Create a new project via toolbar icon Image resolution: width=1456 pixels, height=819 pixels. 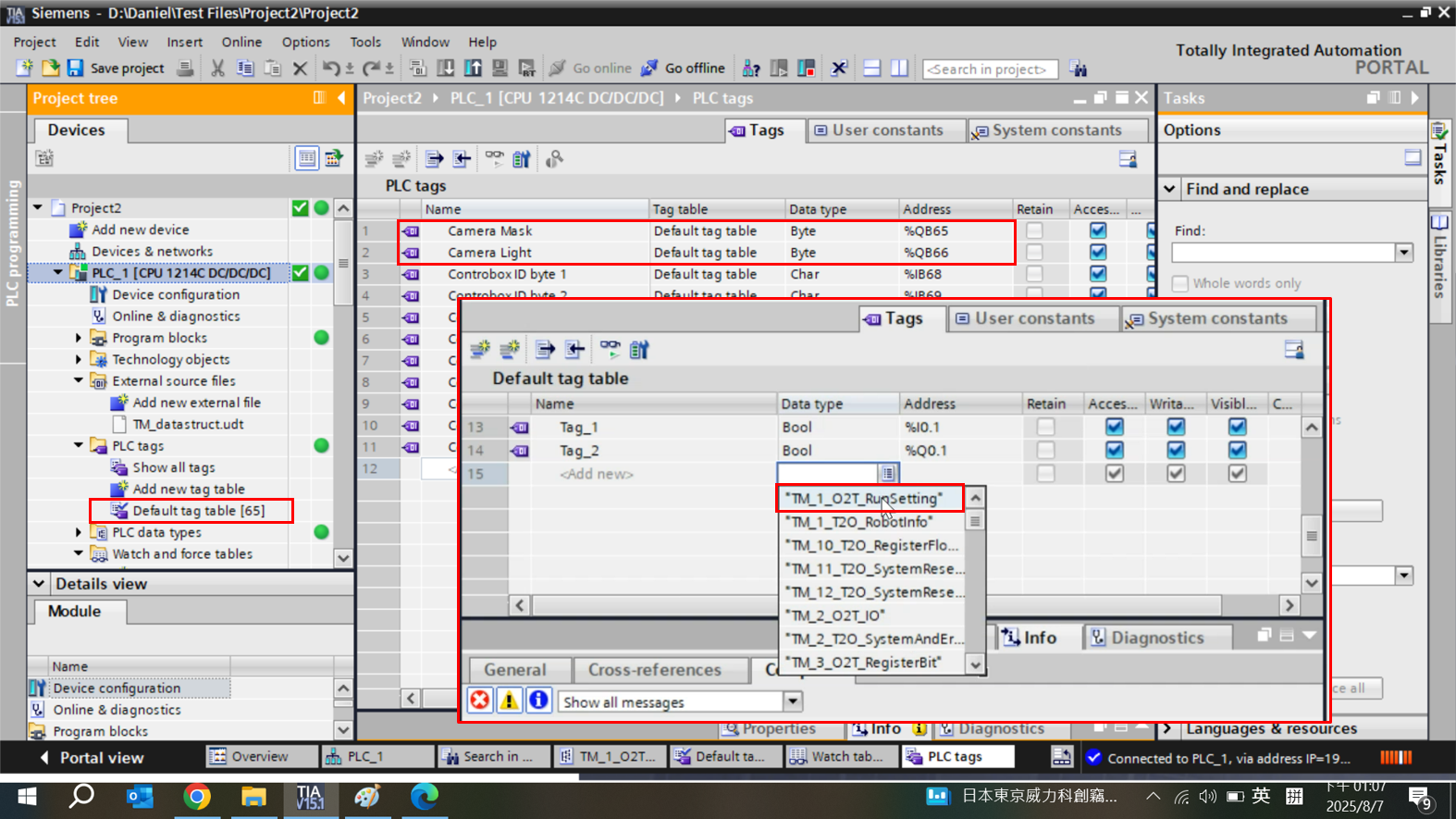[24, 68]
